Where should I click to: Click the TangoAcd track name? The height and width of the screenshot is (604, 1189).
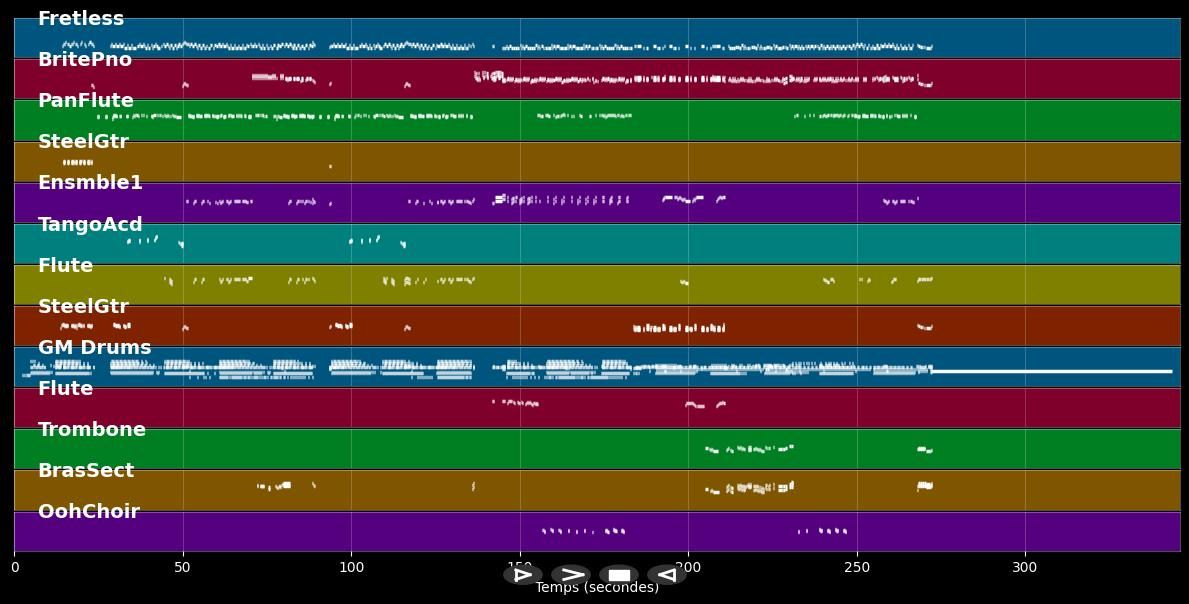click(x=90, y=225)
